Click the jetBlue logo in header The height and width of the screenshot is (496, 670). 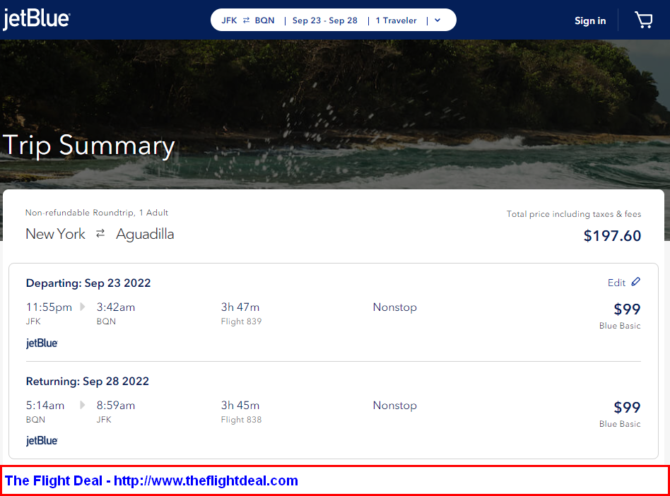(36, 19)
